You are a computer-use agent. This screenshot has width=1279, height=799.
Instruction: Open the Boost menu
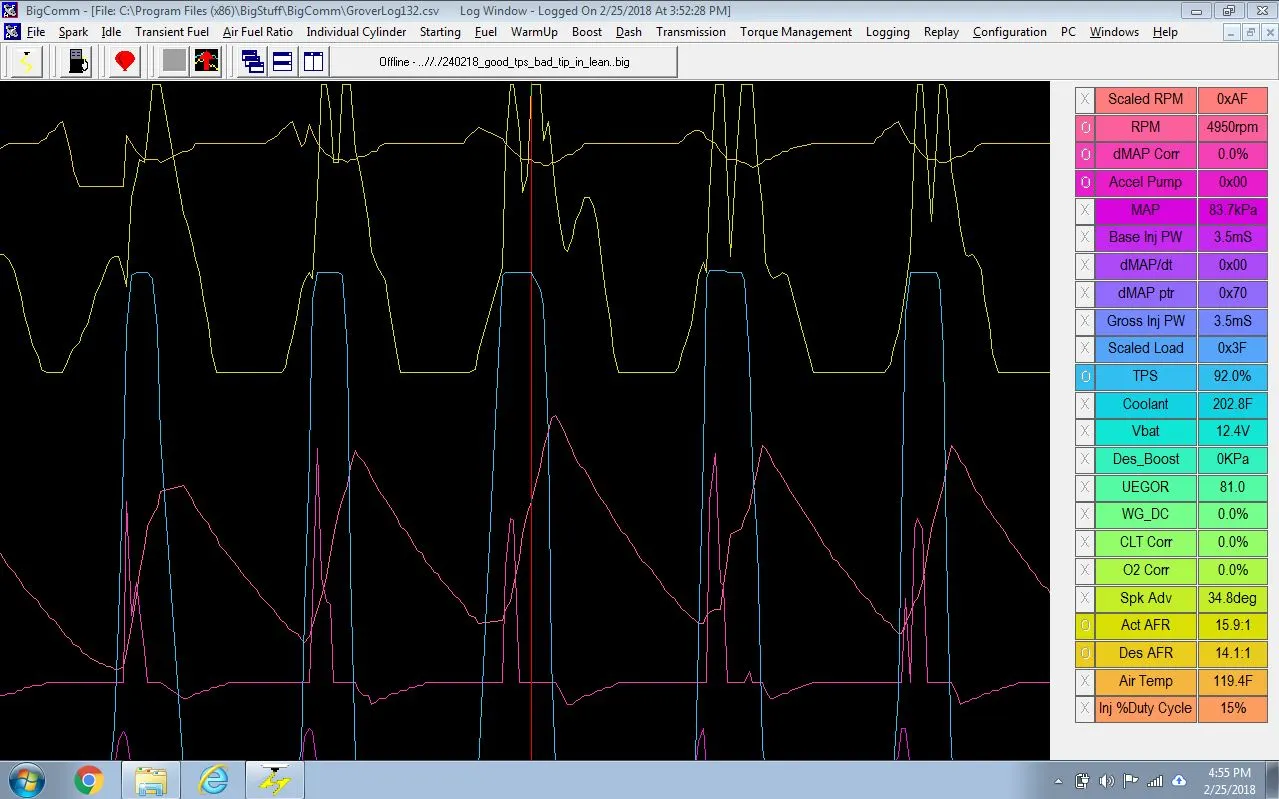[587, 32]
